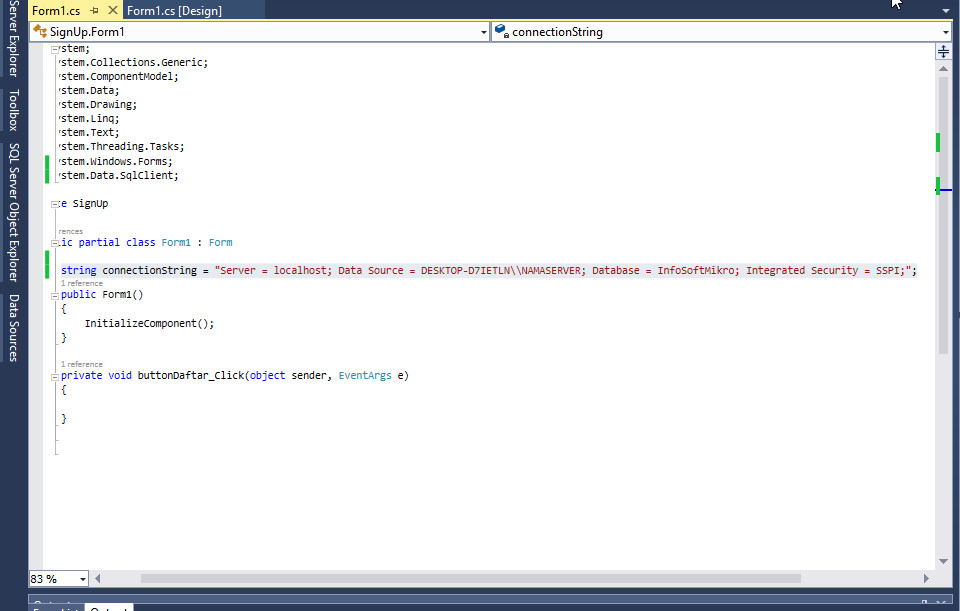
Task: Click the green change-tracking bar beside connectionString line
Action: coord(46,266)
